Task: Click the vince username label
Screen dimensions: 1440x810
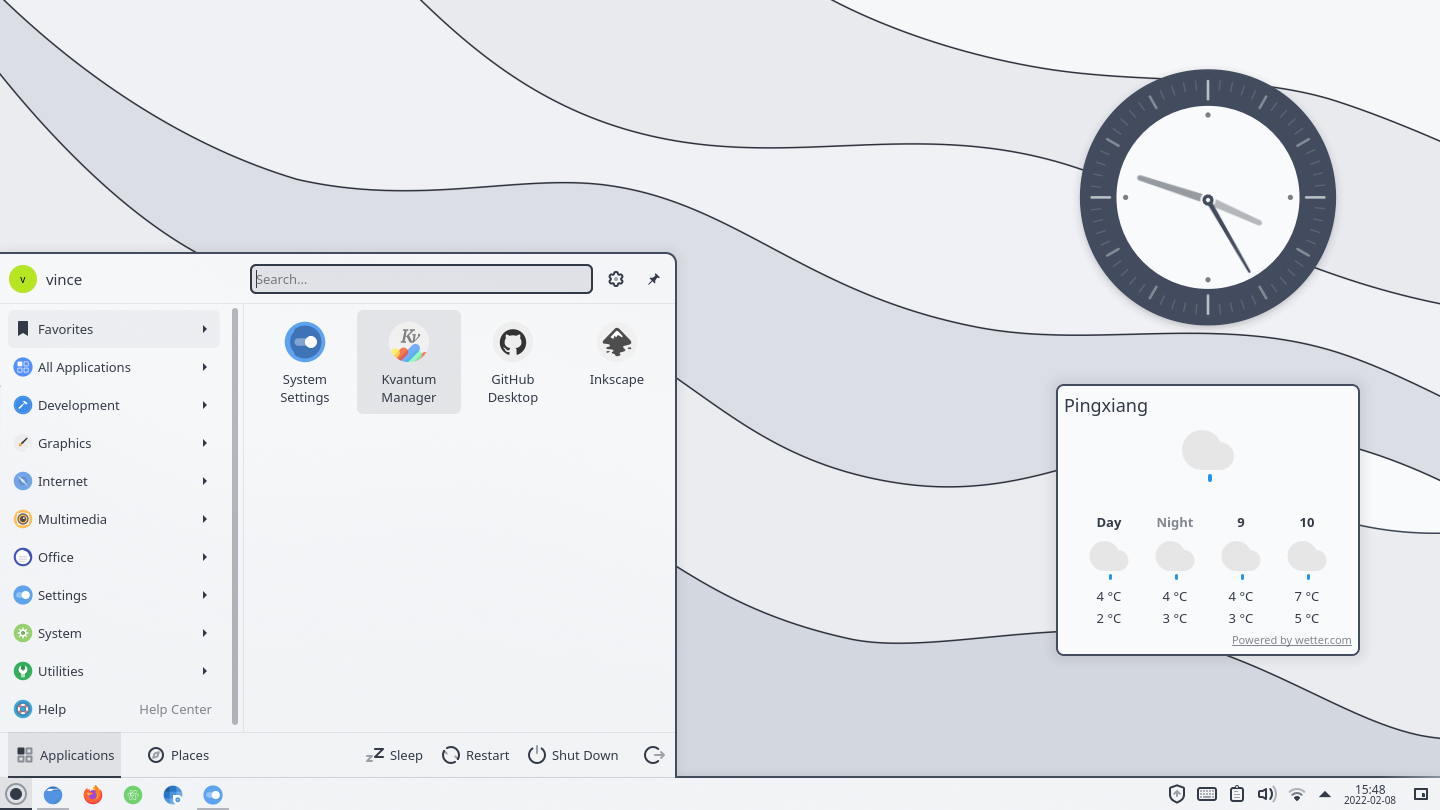Action: tap(64, 280)
